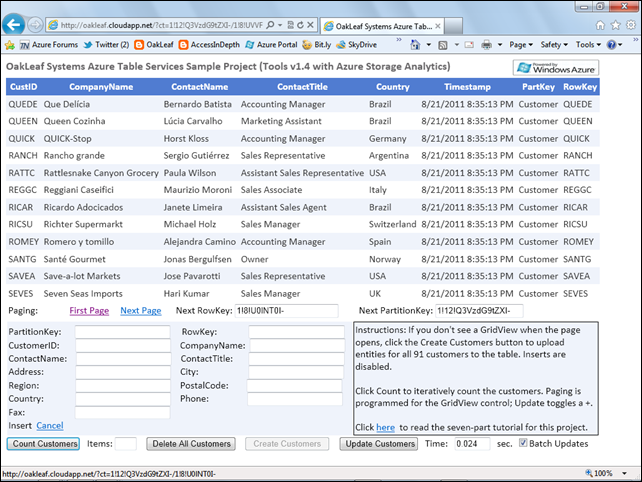Click the Help question mark icon
The width and height of the screenshot is (642, 482).
pyautogui.click(x=611, y=45)
